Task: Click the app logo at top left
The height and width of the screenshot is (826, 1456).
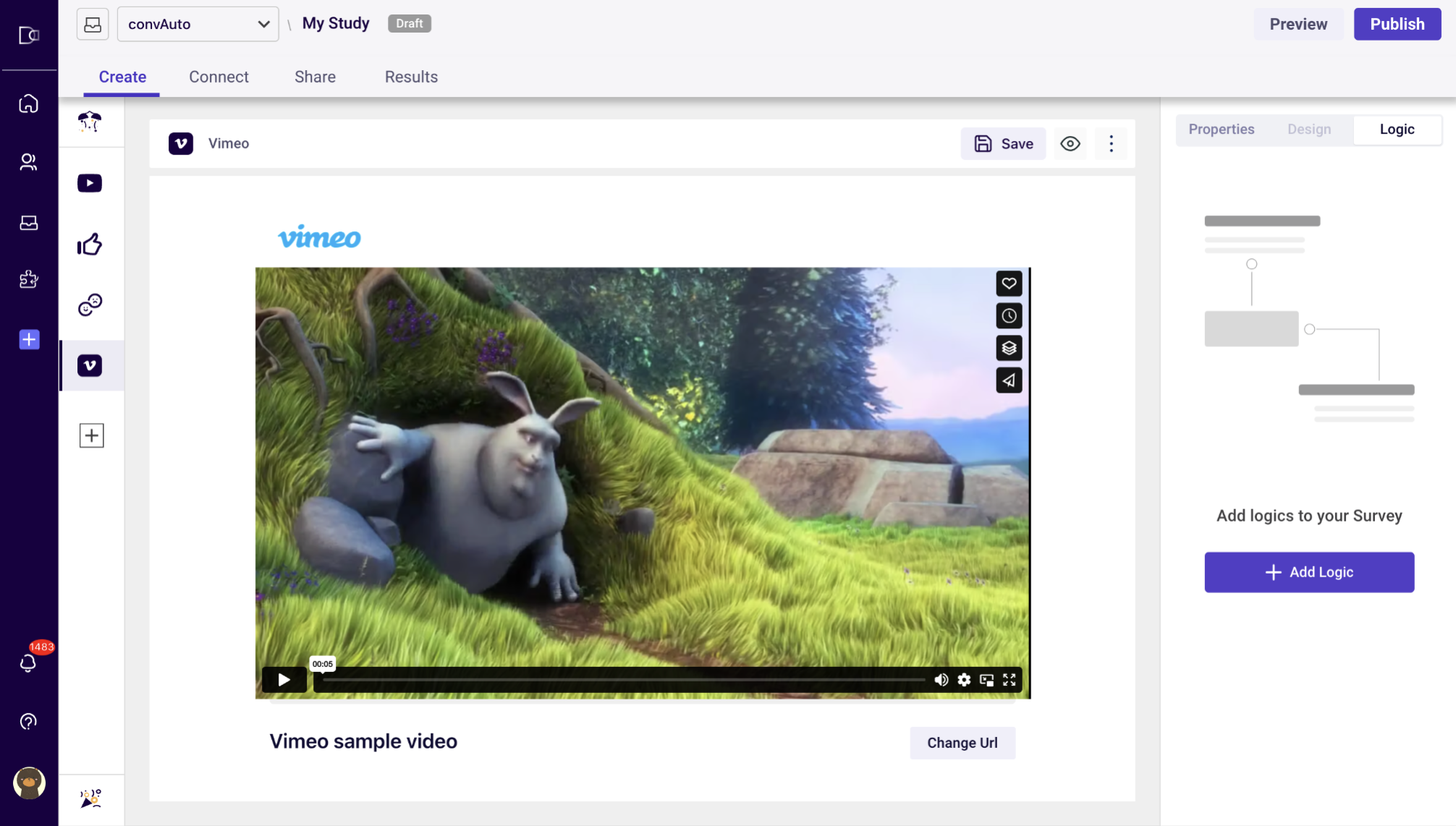Action: click(29, 35)
